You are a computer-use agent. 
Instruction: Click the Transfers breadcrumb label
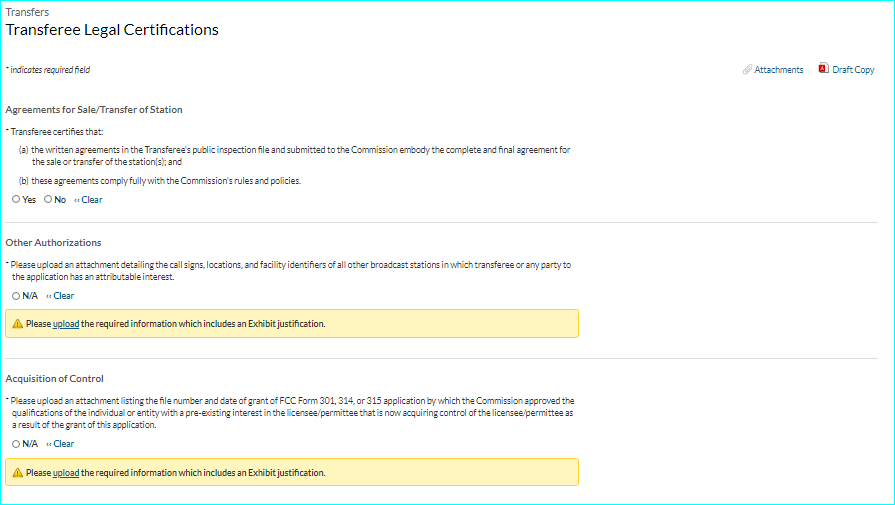coord(28,13)
